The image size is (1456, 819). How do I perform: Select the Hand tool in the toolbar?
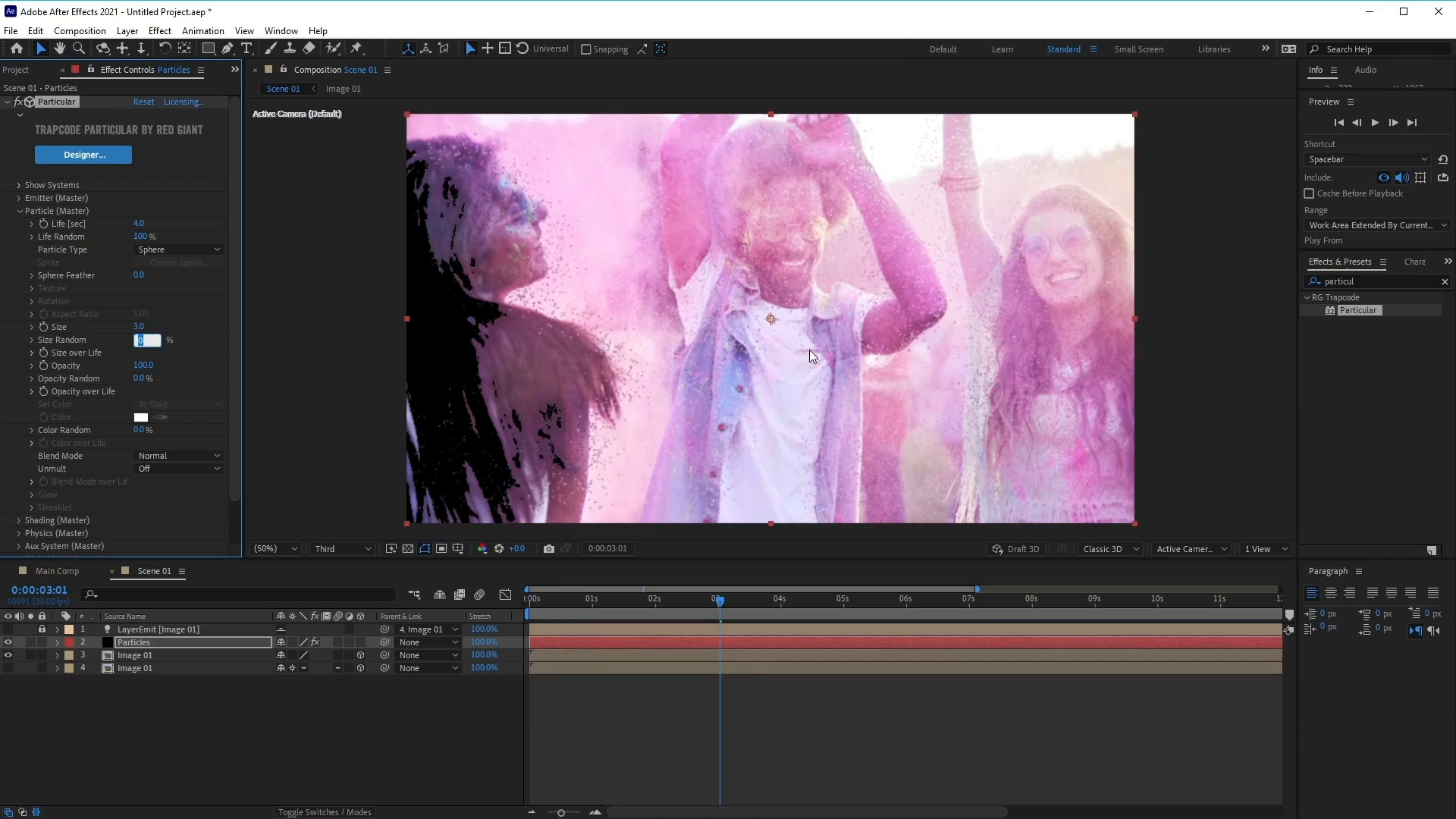(x=60, y=48)
